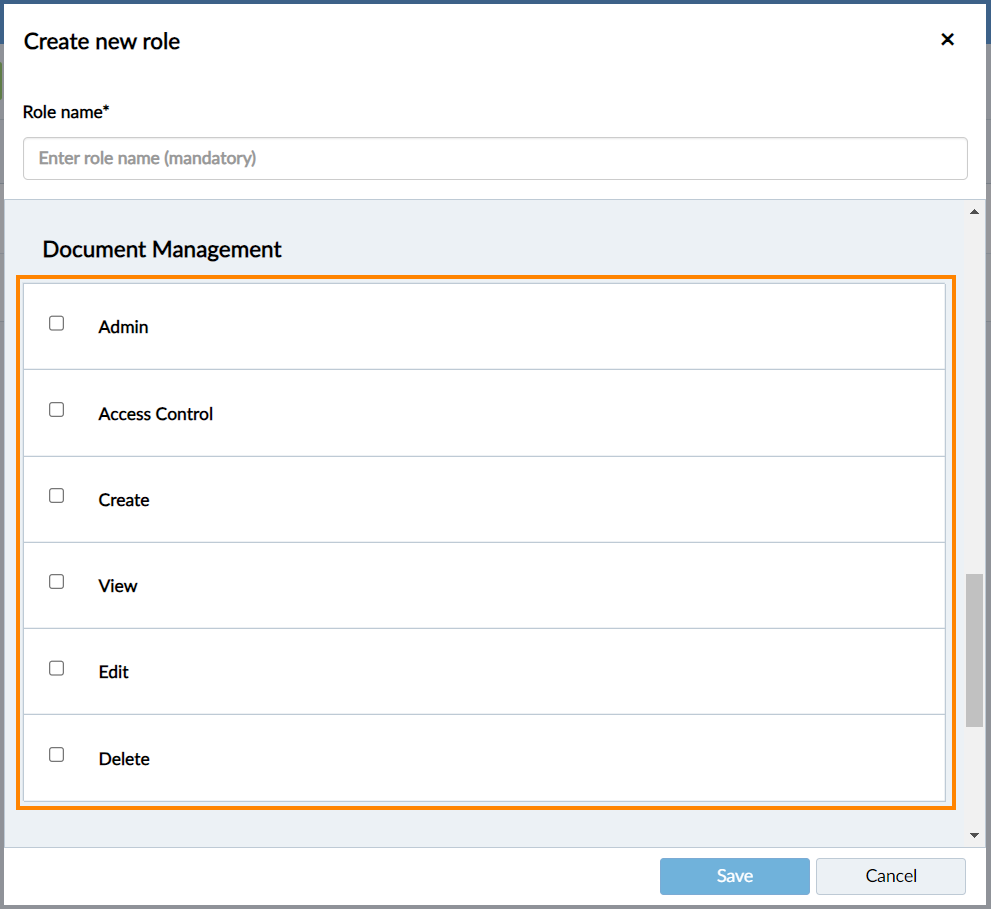
Task: Click the Document Management section header
Action: coord(161,249)
